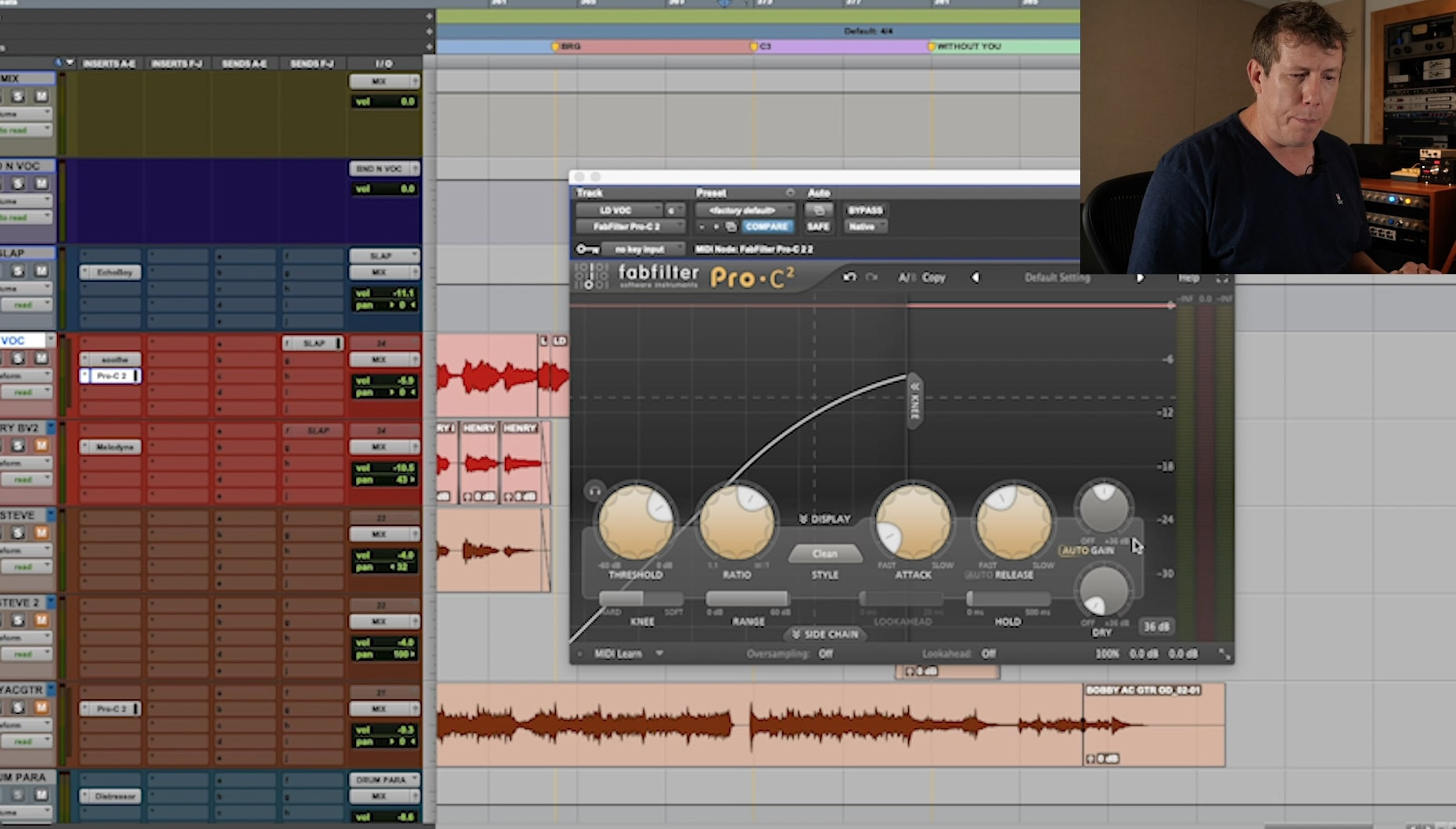The height and width of the screenshot is (829, 1456).
Task: Click the Oversampling Off setting
Action: (x=825, y=654)
